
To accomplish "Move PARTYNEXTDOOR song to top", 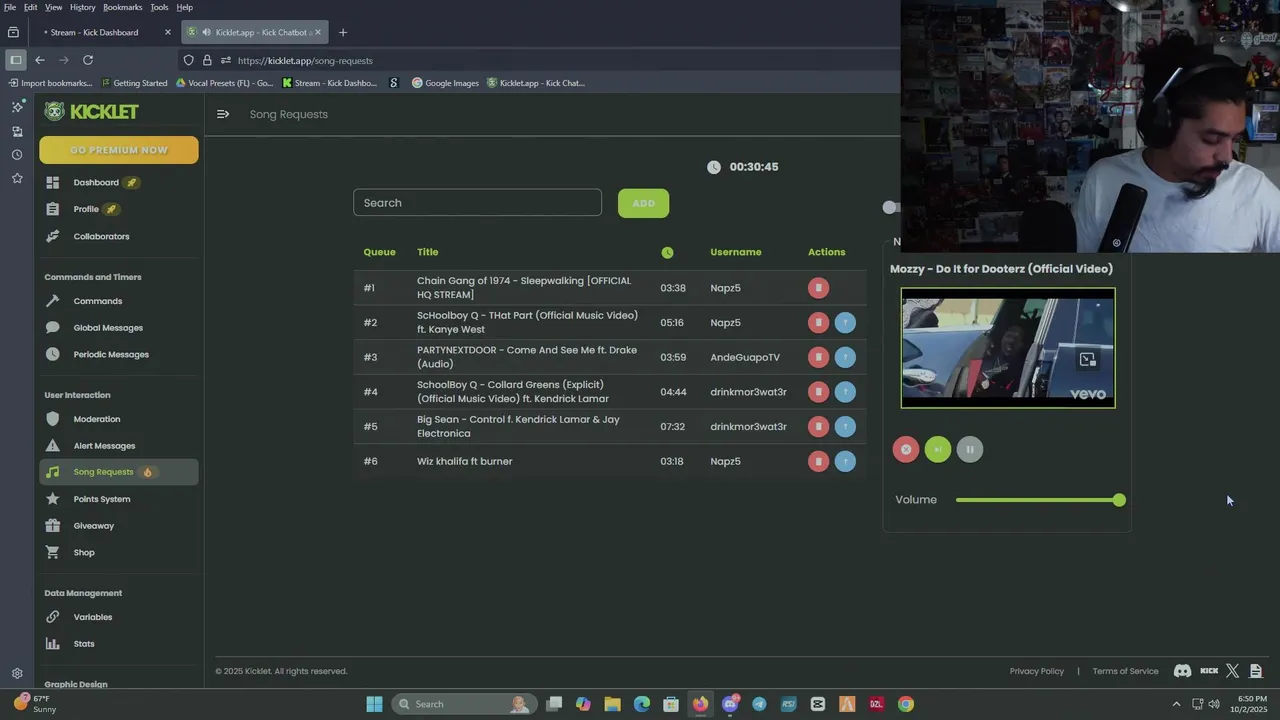I will point(845,357).
